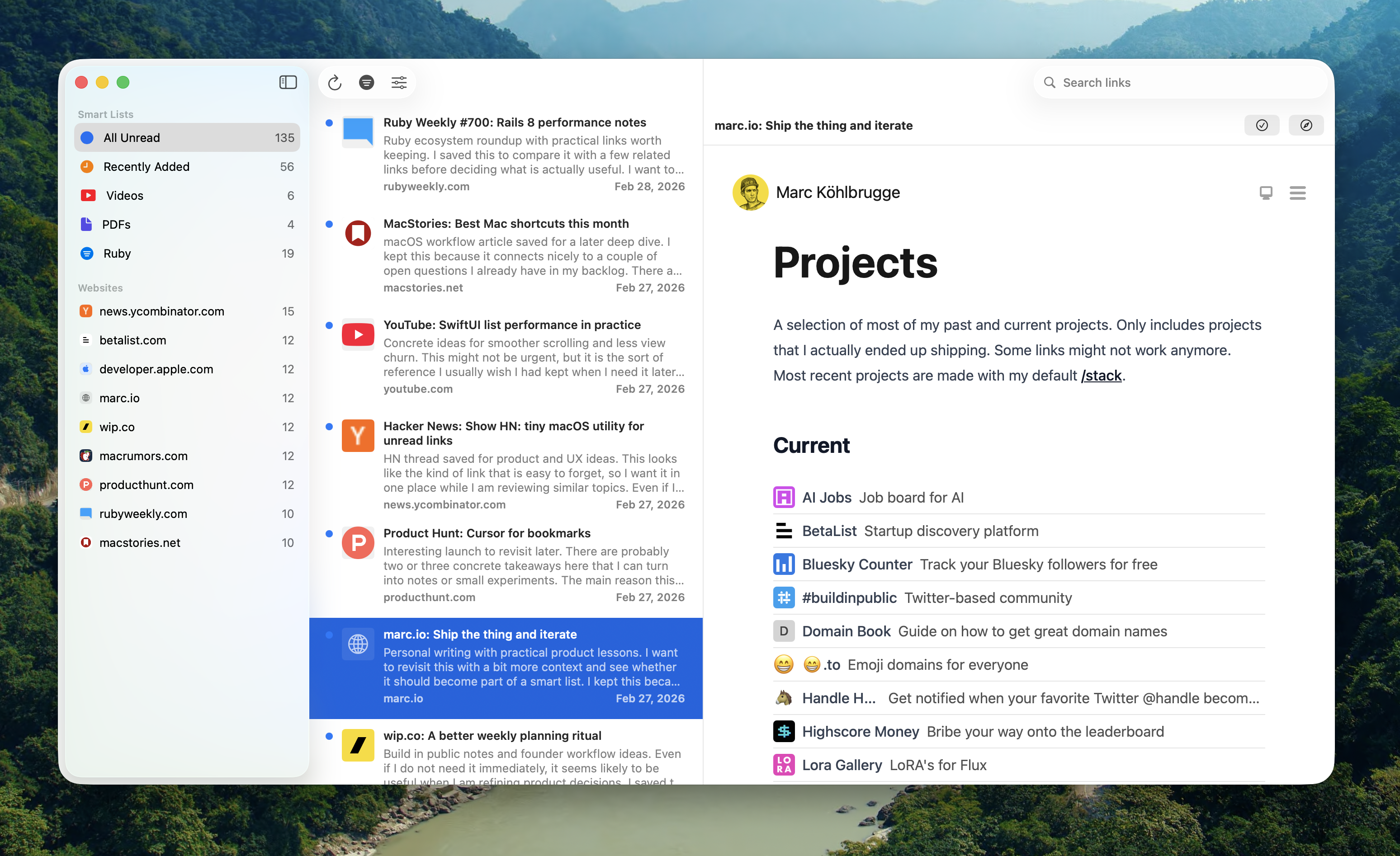Open the AI Jobs project link
The width and height of the screenshot is (1400, 856).
coord(827,498)
